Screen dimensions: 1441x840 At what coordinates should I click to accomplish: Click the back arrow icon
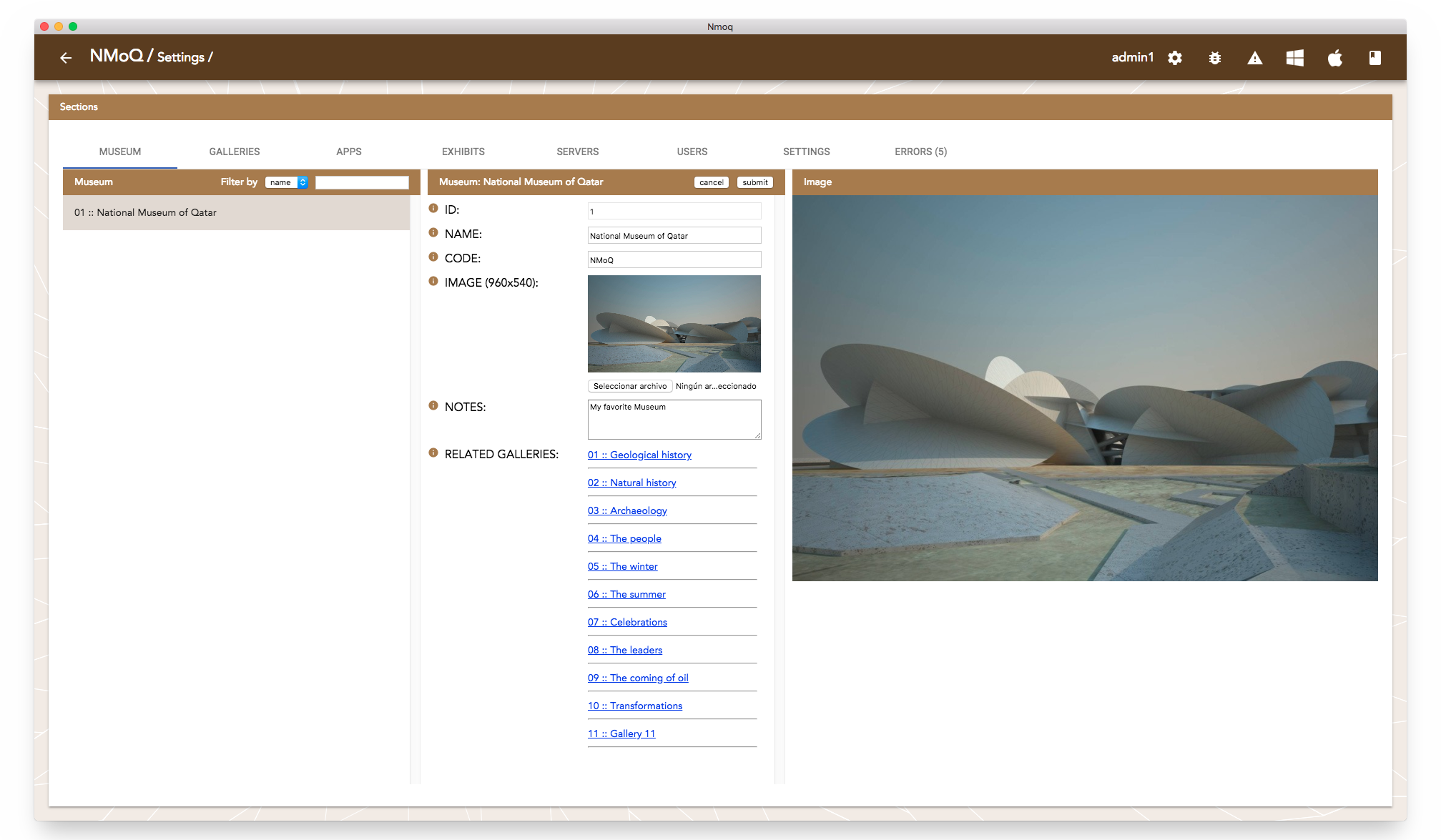[66, 57]
